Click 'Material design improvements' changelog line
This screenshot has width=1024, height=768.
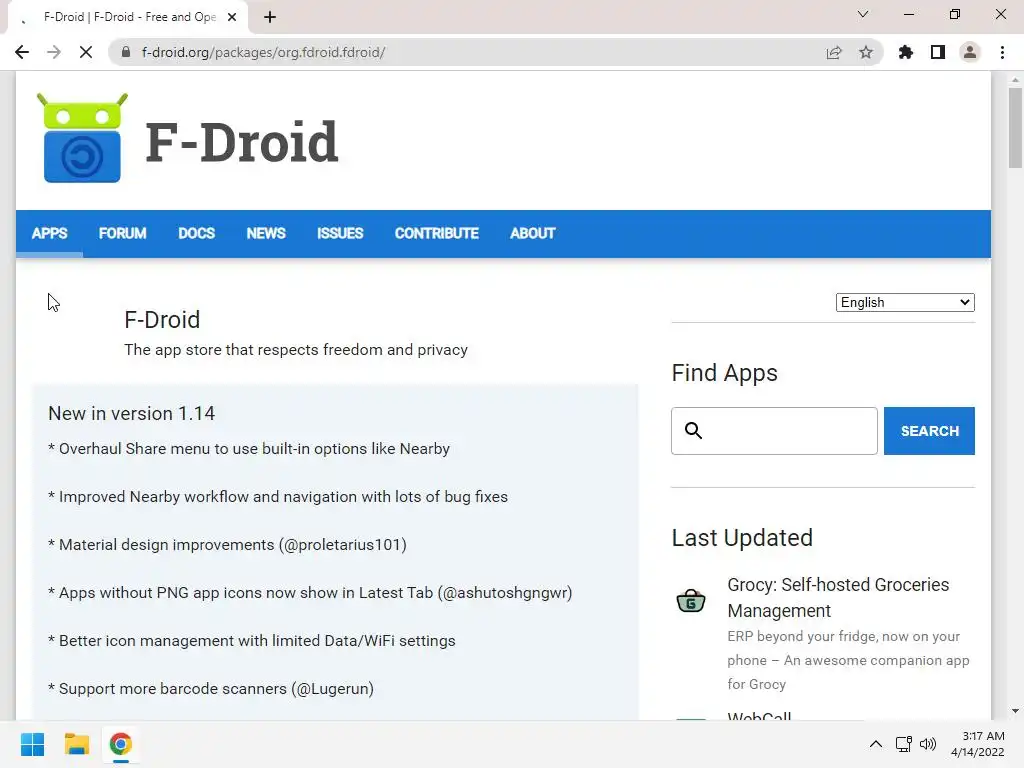click(x=227, y=545)
